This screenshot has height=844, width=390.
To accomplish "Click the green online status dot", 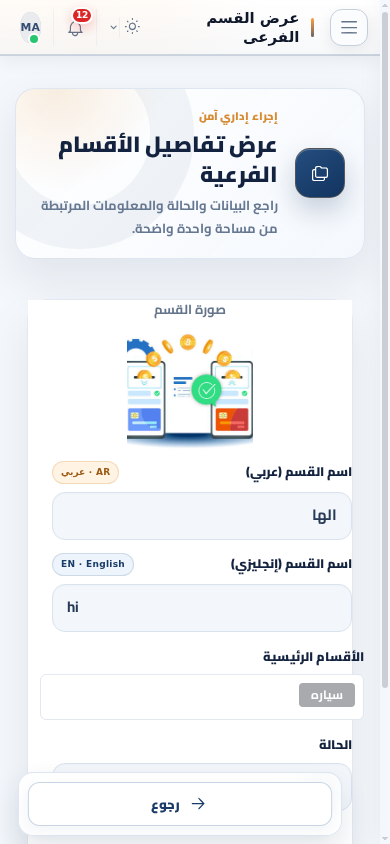I will click(34, 39).
